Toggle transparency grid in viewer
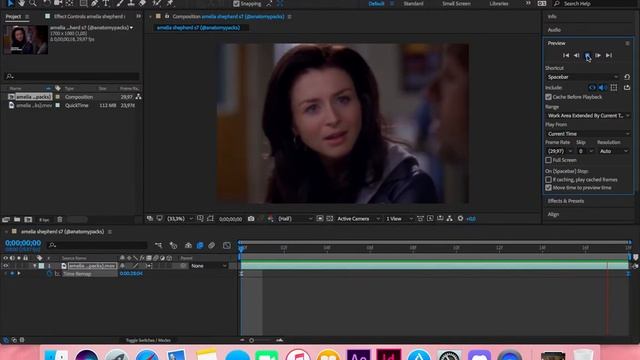 tap(330, 219)
